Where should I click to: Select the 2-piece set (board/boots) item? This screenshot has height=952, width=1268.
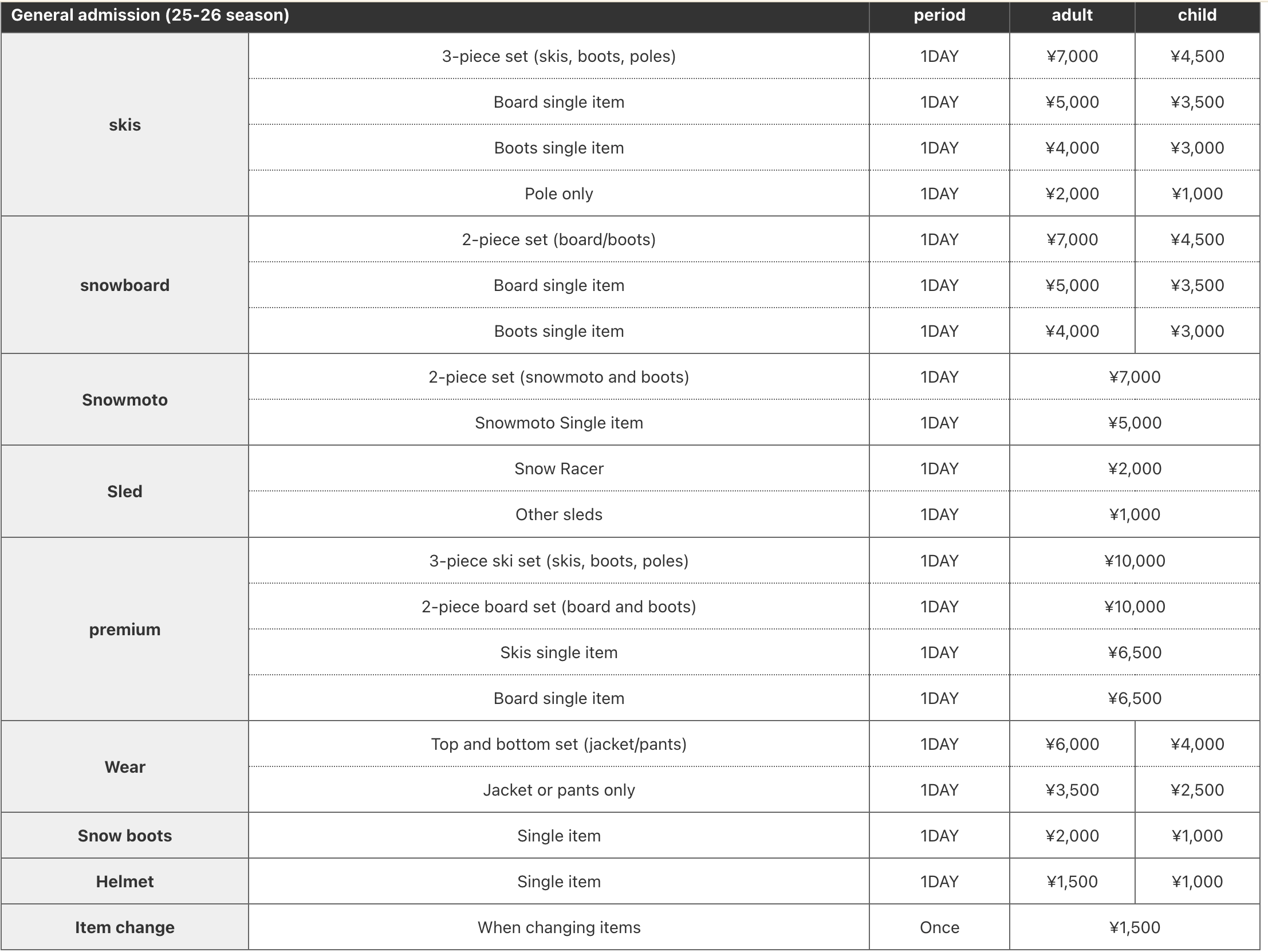click(559, 240)
